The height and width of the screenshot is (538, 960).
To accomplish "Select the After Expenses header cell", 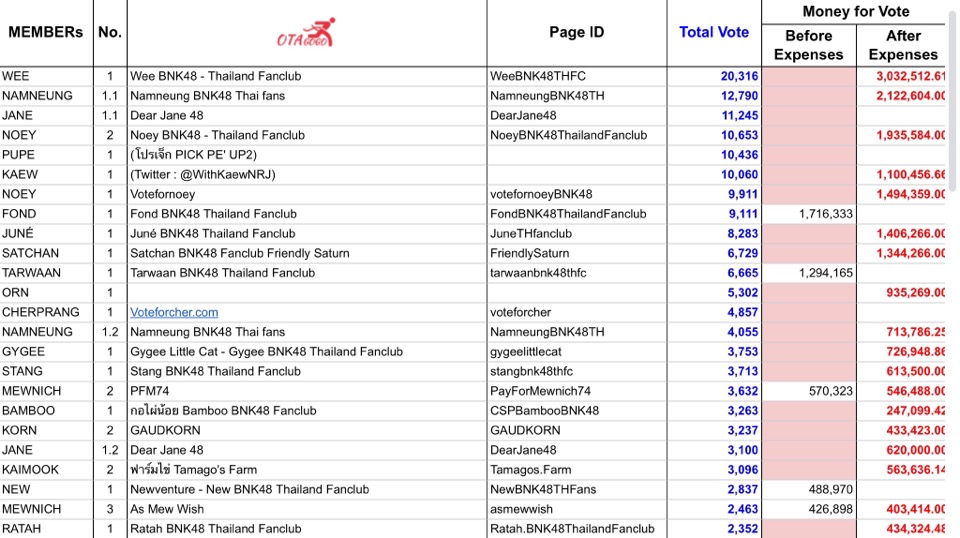I will (x=903, y=45).
